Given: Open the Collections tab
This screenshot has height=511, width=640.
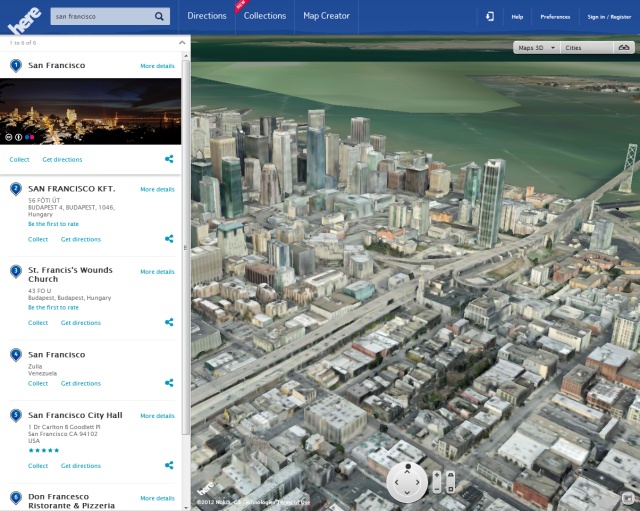Looking at the screenshot, I should tap(265, 16).
